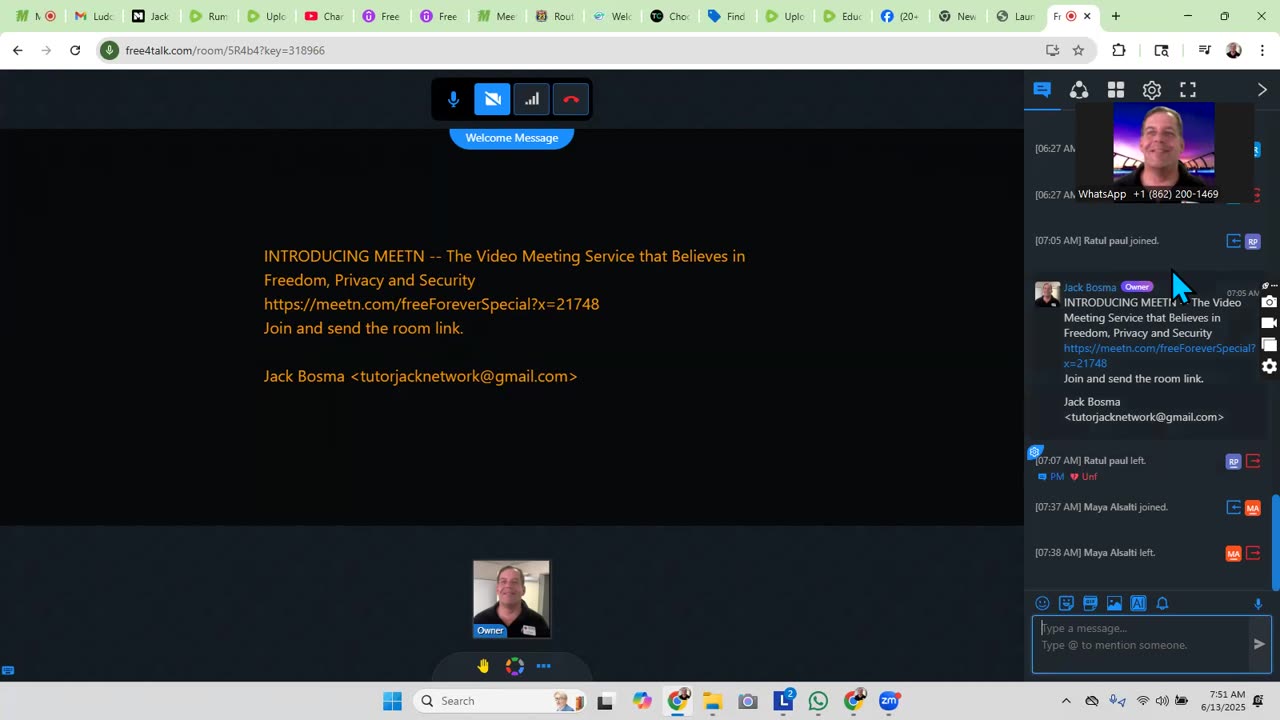The width and height of the screenshot is (1280, 720).
Task: Send the chat message
Action: click(x=1259, y=644)
